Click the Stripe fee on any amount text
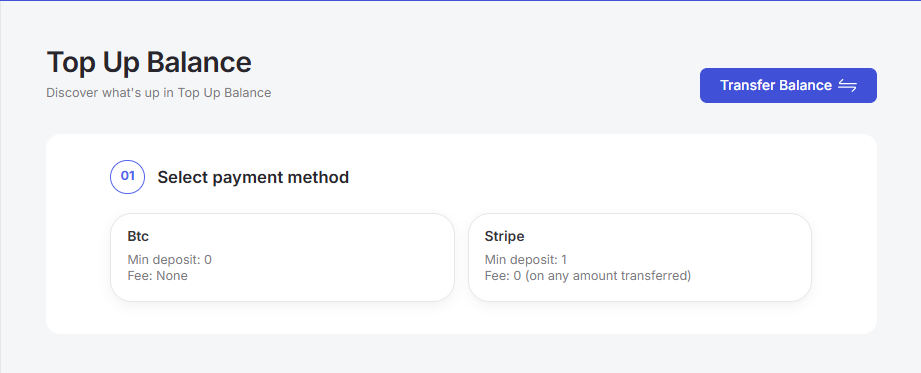This screenshot has width=921, height=373. click(x=587, y=275)
